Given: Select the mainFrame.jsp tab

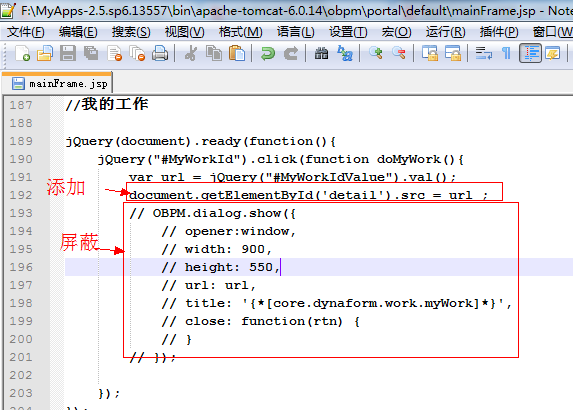Looking at the screenshot, I should pyautogui.click(x=57, y=84).
